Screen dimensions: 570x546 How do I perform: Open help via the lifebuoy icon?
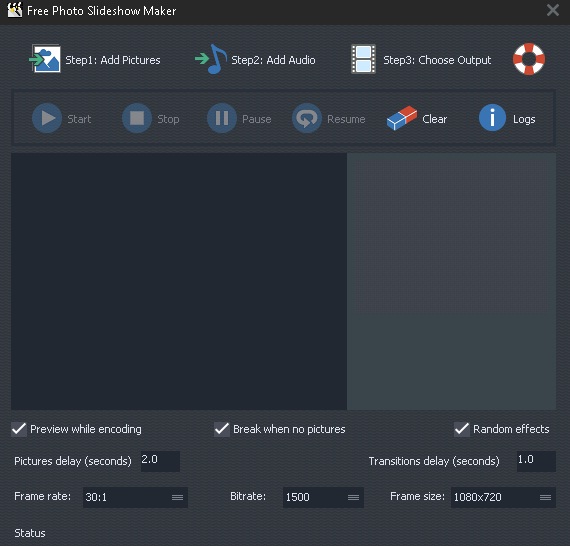click(x=529, y=59)
